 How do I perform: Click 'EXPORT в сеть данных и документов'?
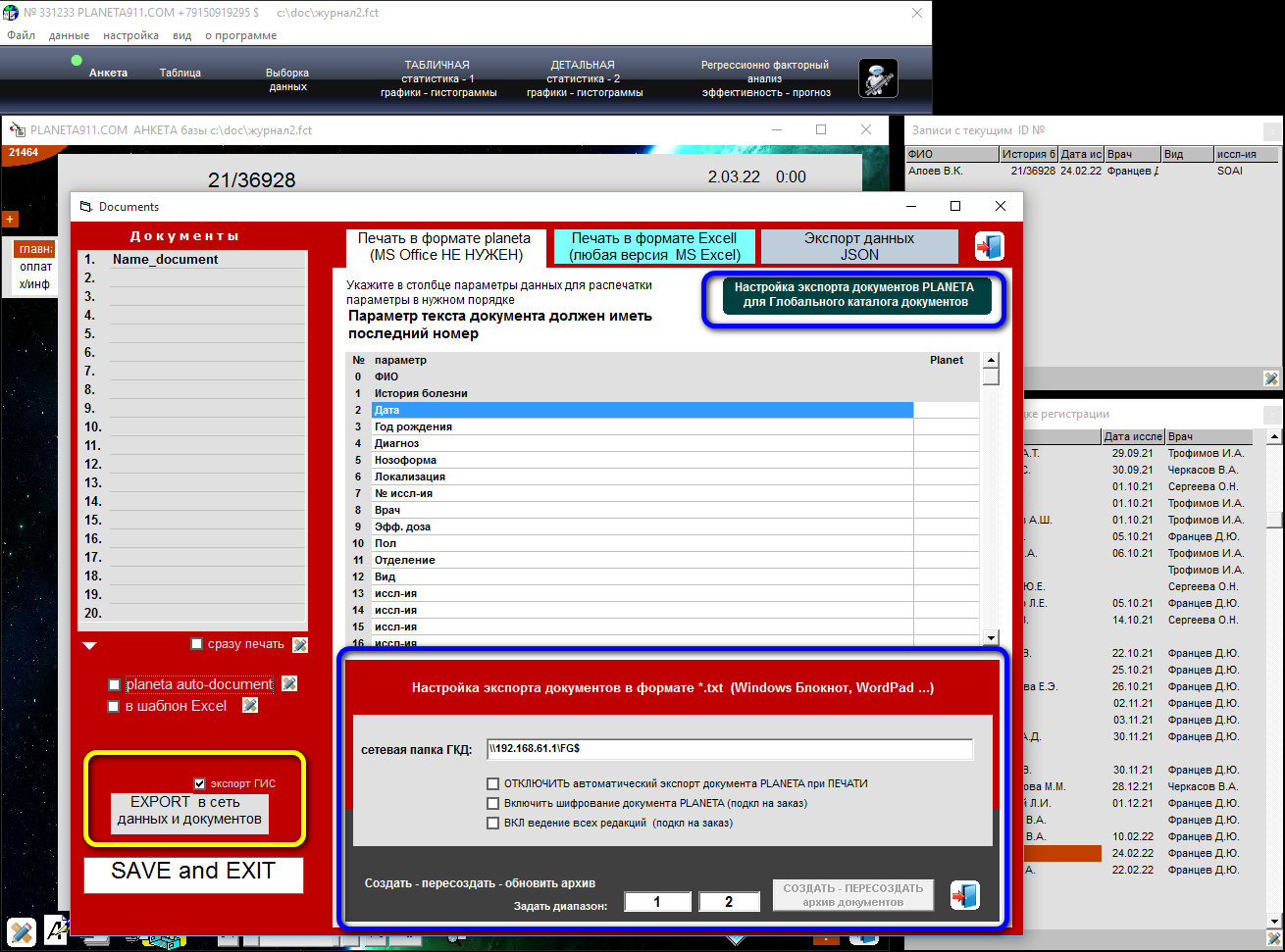click(x=189, y=811)
